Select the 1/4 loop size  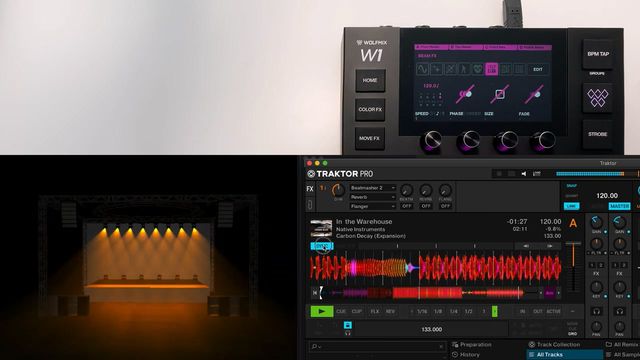pyautogui.click(x=453, y=311)
